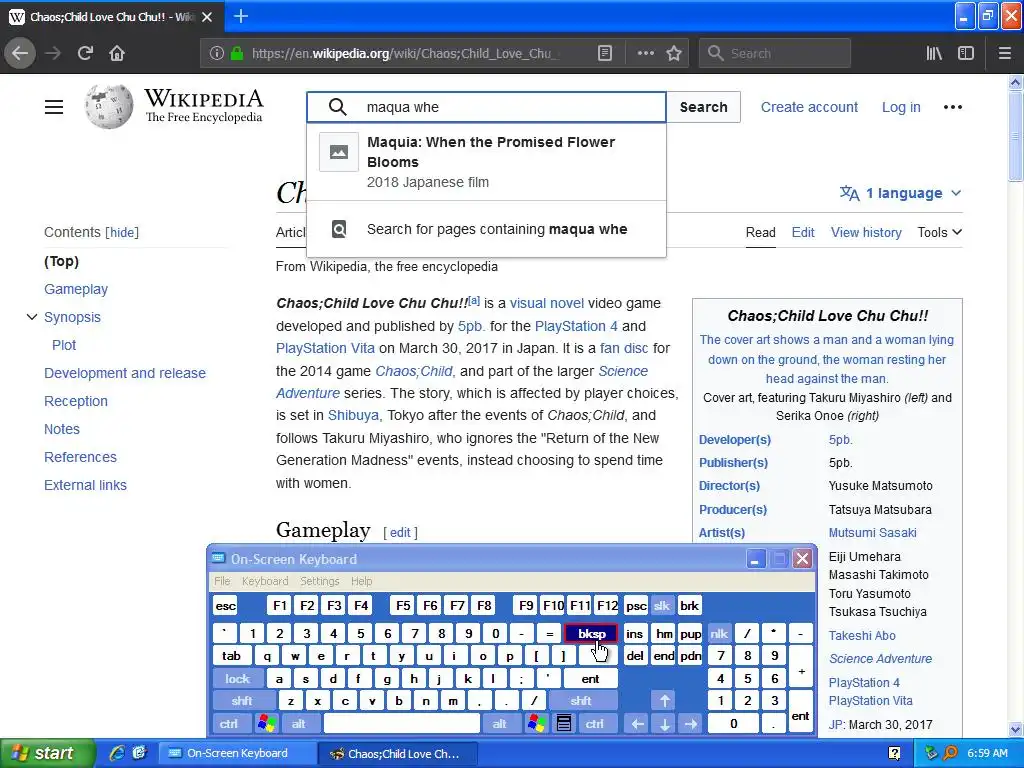The image size is (1024, 768).
Task: Close the Chaos;Child Love Chu Chu tab
Action: (x=207, y=17)
